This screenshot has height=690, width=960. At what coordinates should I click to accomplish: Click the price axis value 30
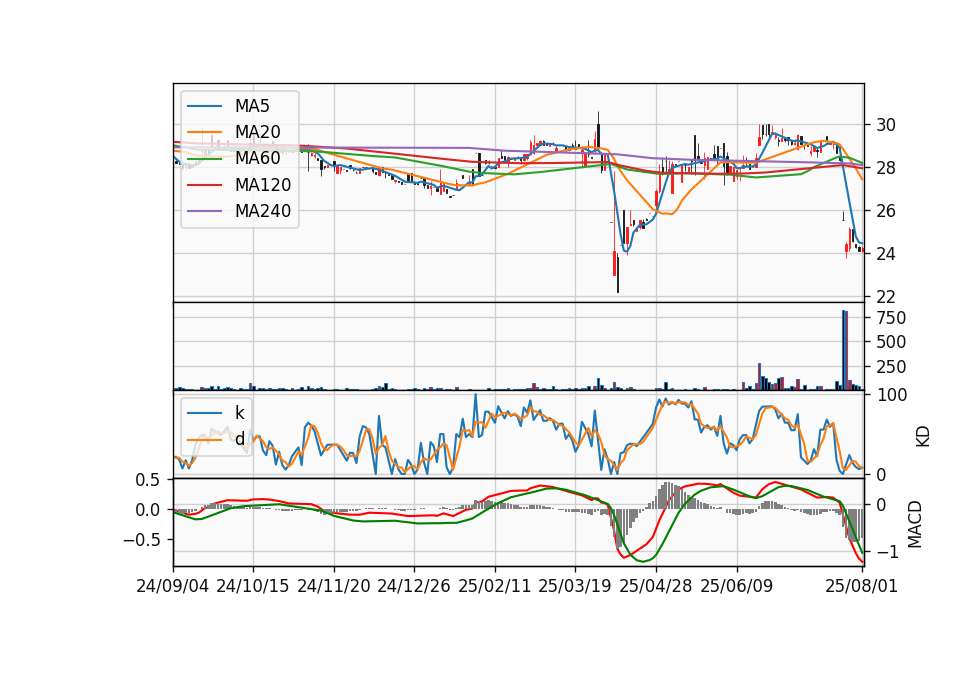(x=885, y=125)
